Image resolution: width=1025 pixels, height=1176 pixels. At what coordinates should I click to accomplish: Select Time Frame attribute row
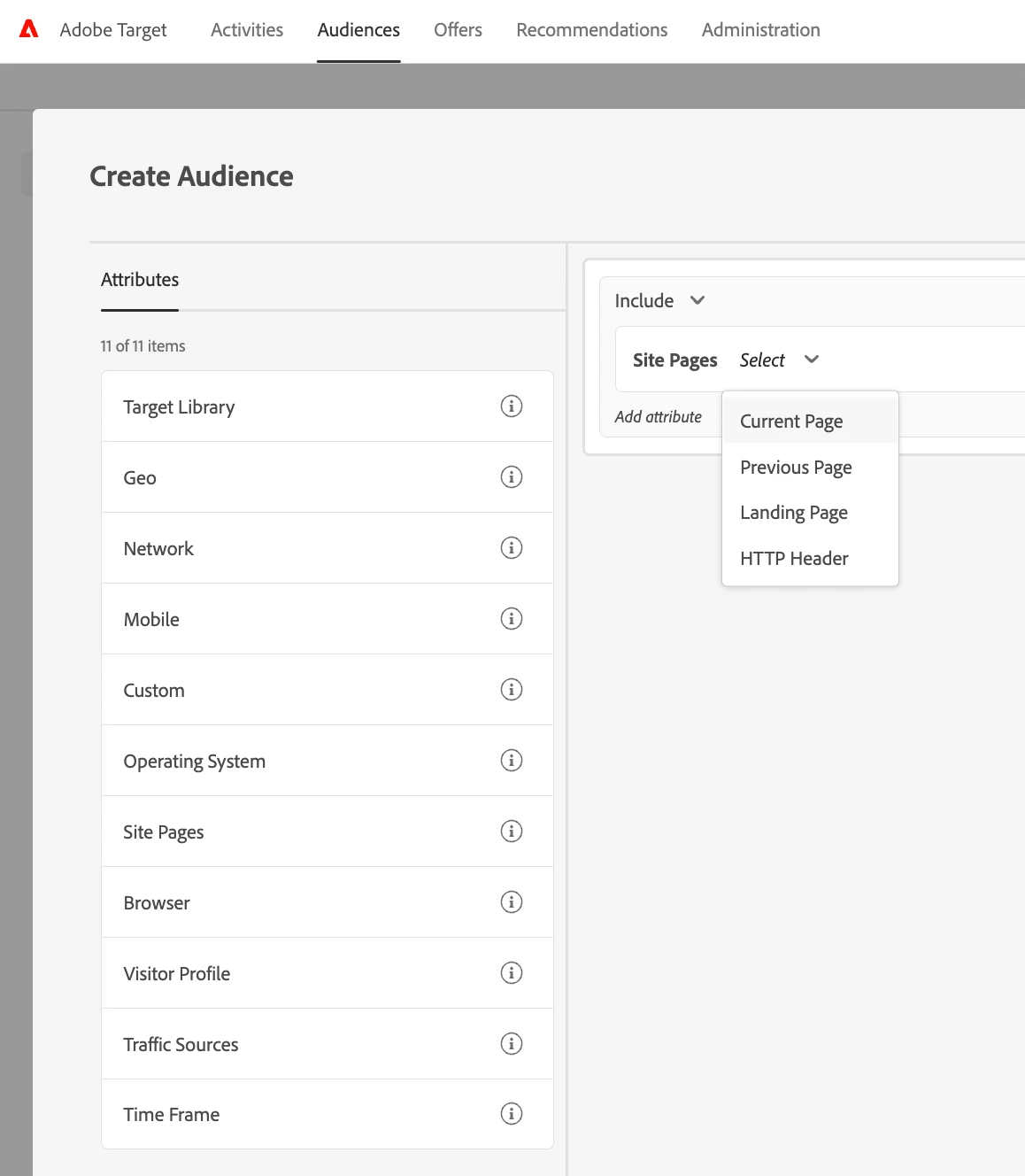(x=328, y=1114)
